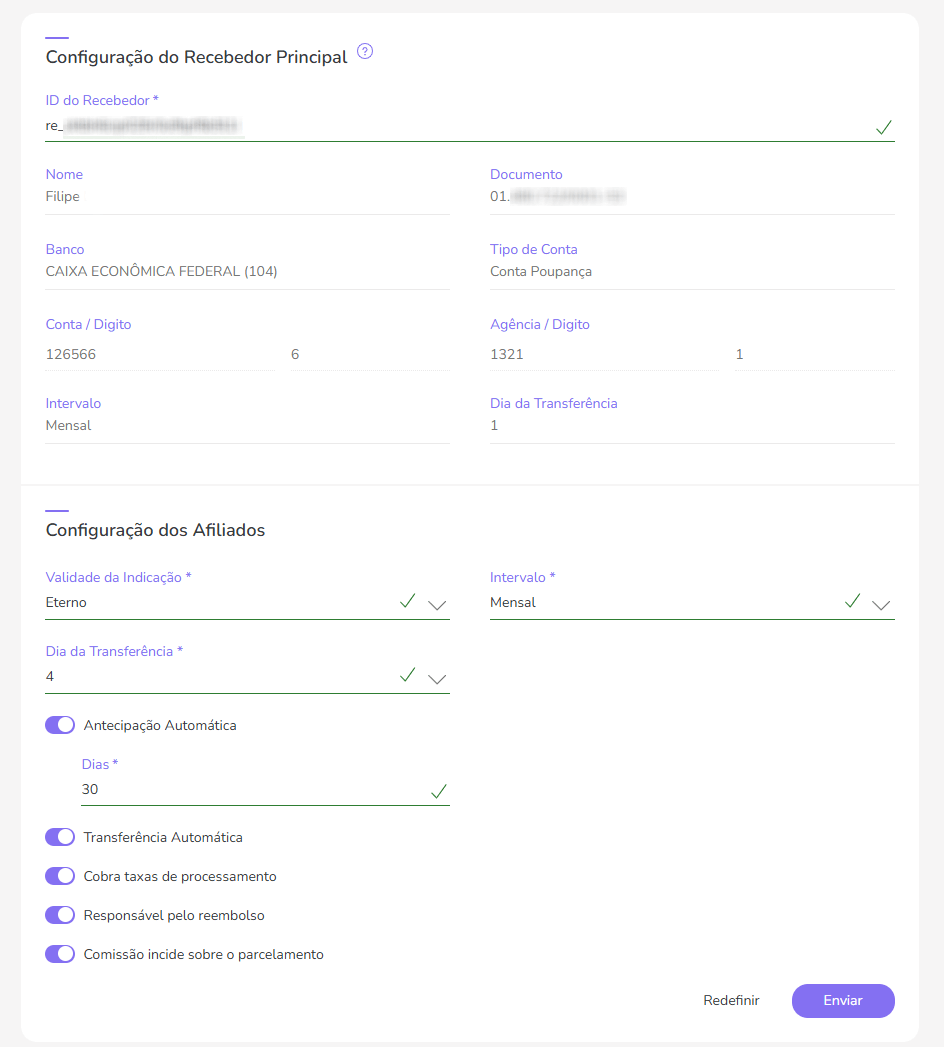Click the help icon beside Configuração do Recebedor Principal

tap(365, 52)
